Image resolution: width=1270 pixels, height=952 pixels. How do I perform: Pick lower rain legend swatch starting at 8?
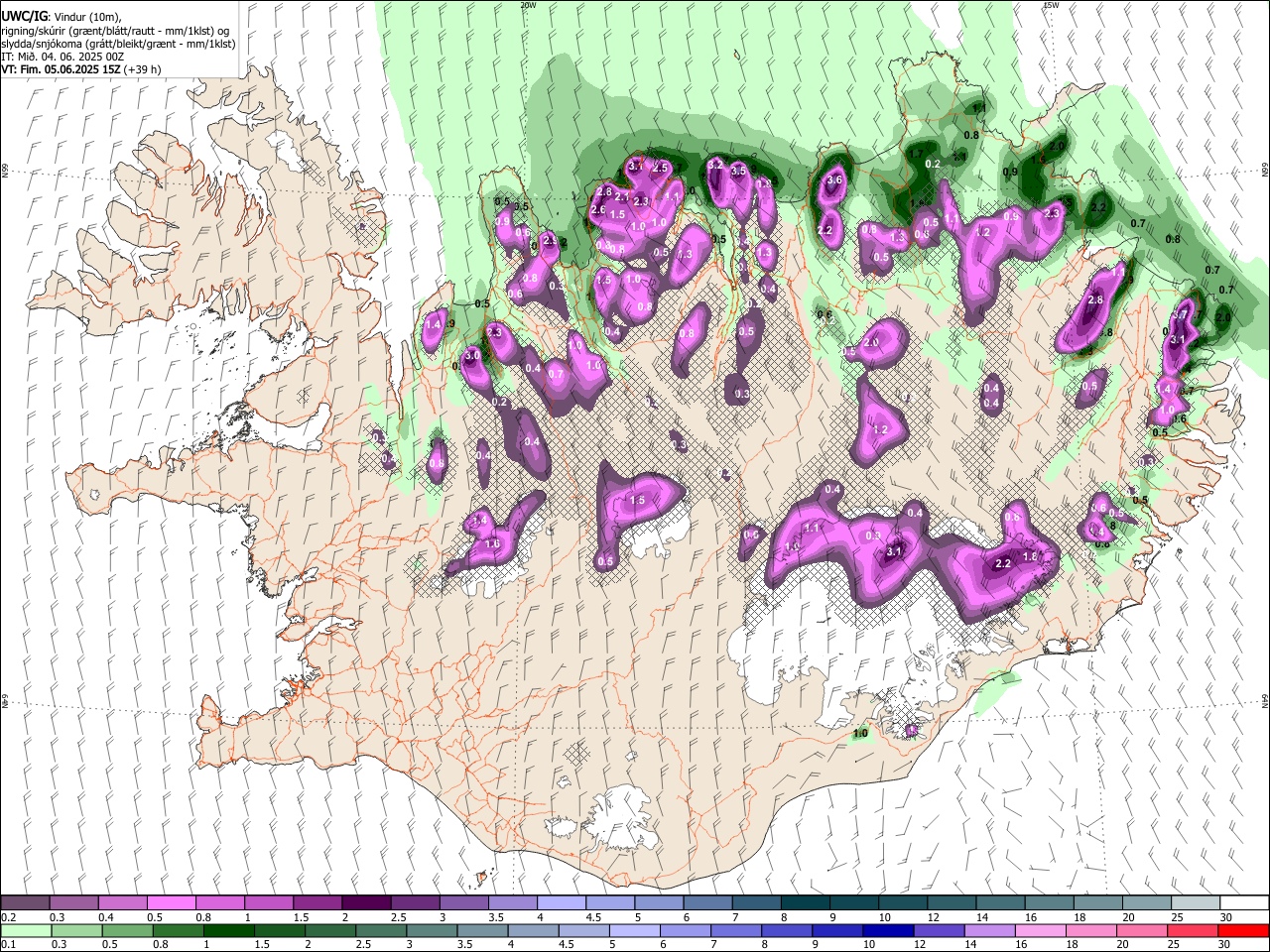[787, 930]
